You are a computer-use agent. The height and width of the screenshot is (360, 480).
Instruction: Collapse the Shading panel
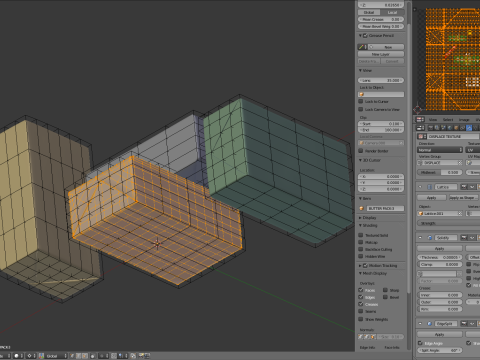[360, 225]
